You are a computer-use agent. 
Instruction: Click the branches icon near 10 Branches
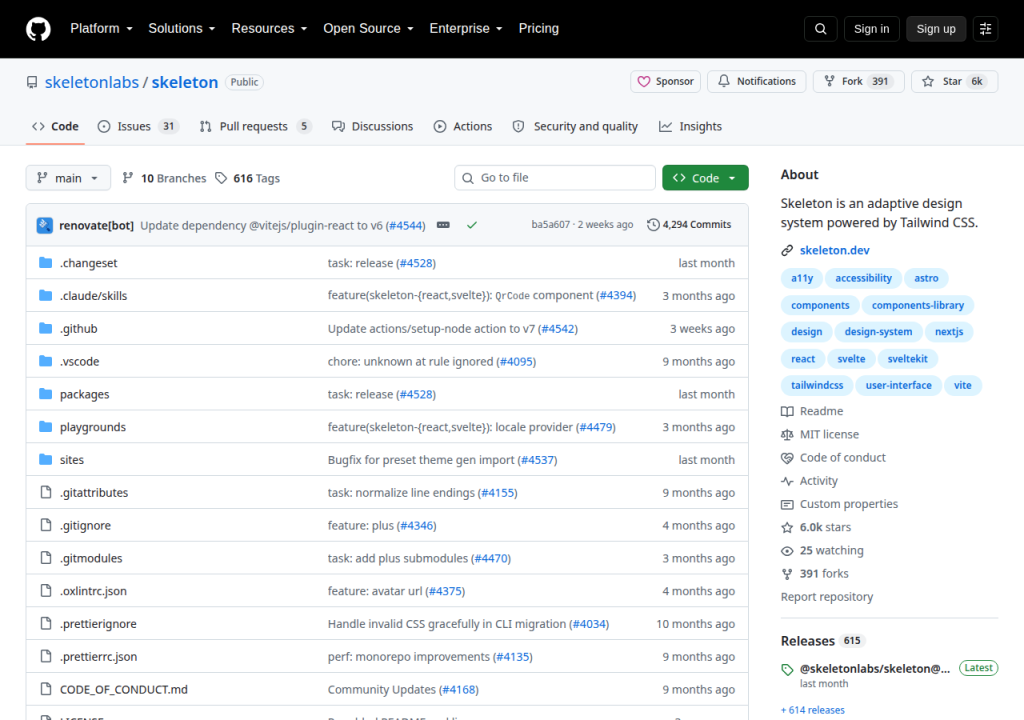click(128, 178)
